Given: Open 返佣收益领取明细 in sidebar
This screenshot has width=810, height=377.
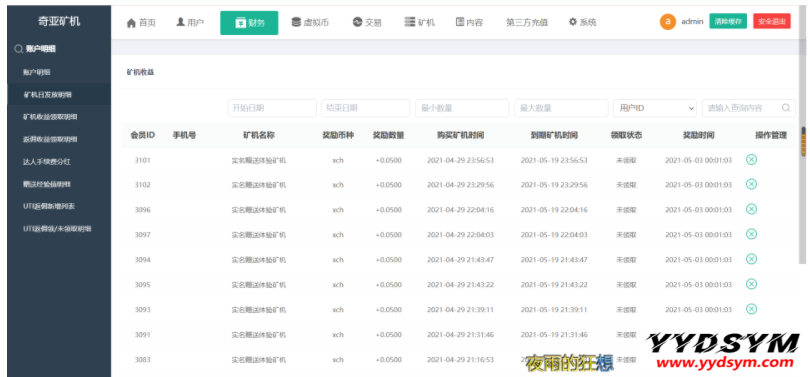Looking at the screenshot, I should (x=50, y=139).
